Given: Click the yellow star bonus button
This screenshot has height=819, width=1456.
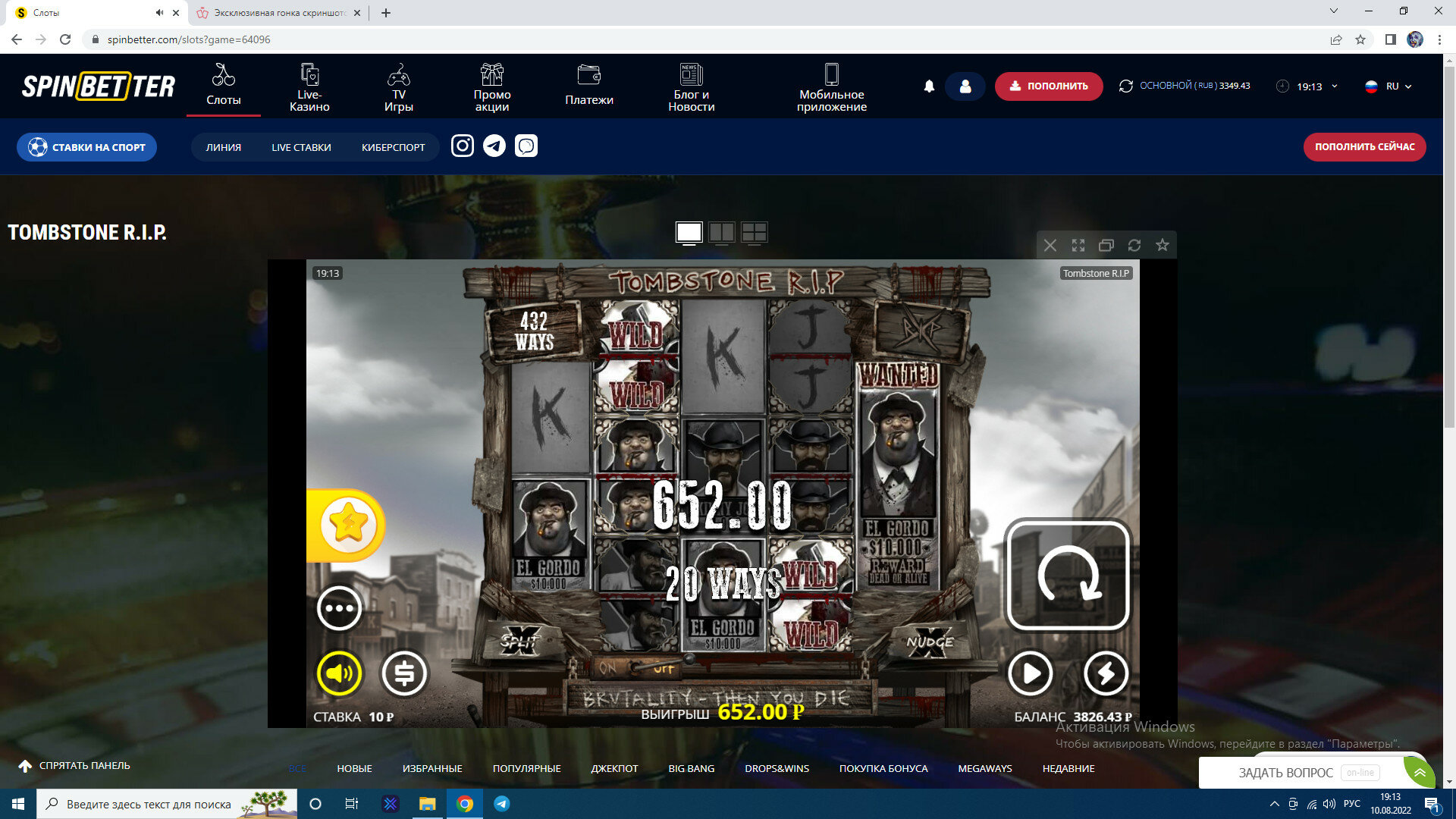Looking at the screenshot, I should pyautogui.click(x=348, y=524).
